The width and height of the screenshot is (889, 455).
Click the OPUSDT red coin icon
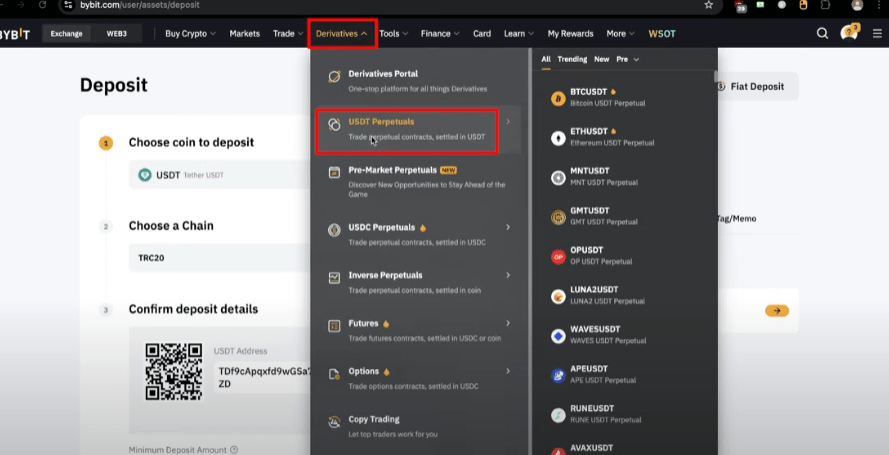[558, 257]
